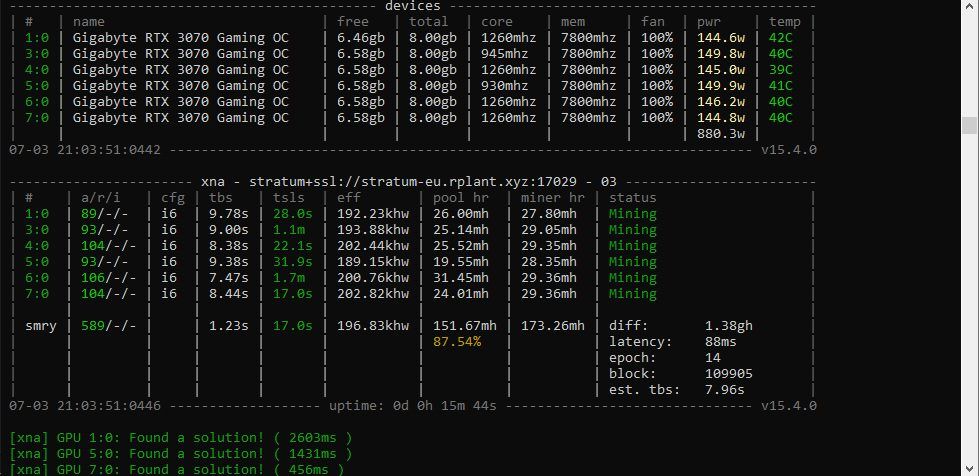This screenshot has height=476, width=979.
Task: Select the 'devices' section header text
Action: click(x=412, y=5)
